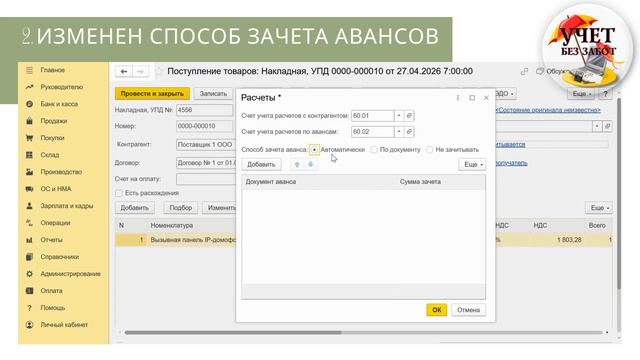Open the Зарплата и кадры person icon
The height and width of the screenshot is (360, 640).
tap(29, 206)
